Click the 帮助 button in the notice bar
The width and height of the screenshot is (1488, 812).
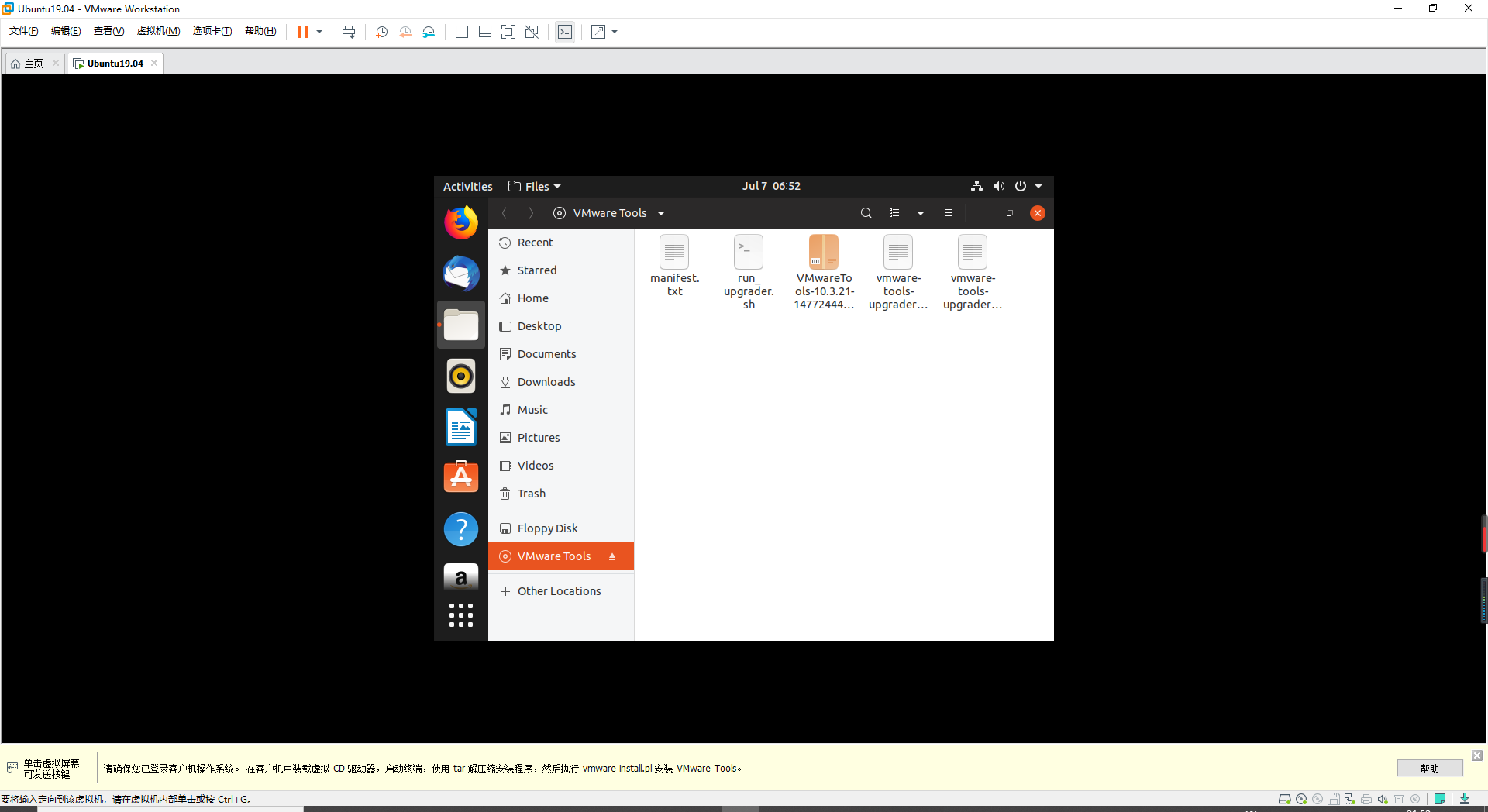pyautogui.click(x=1430, y=768)
